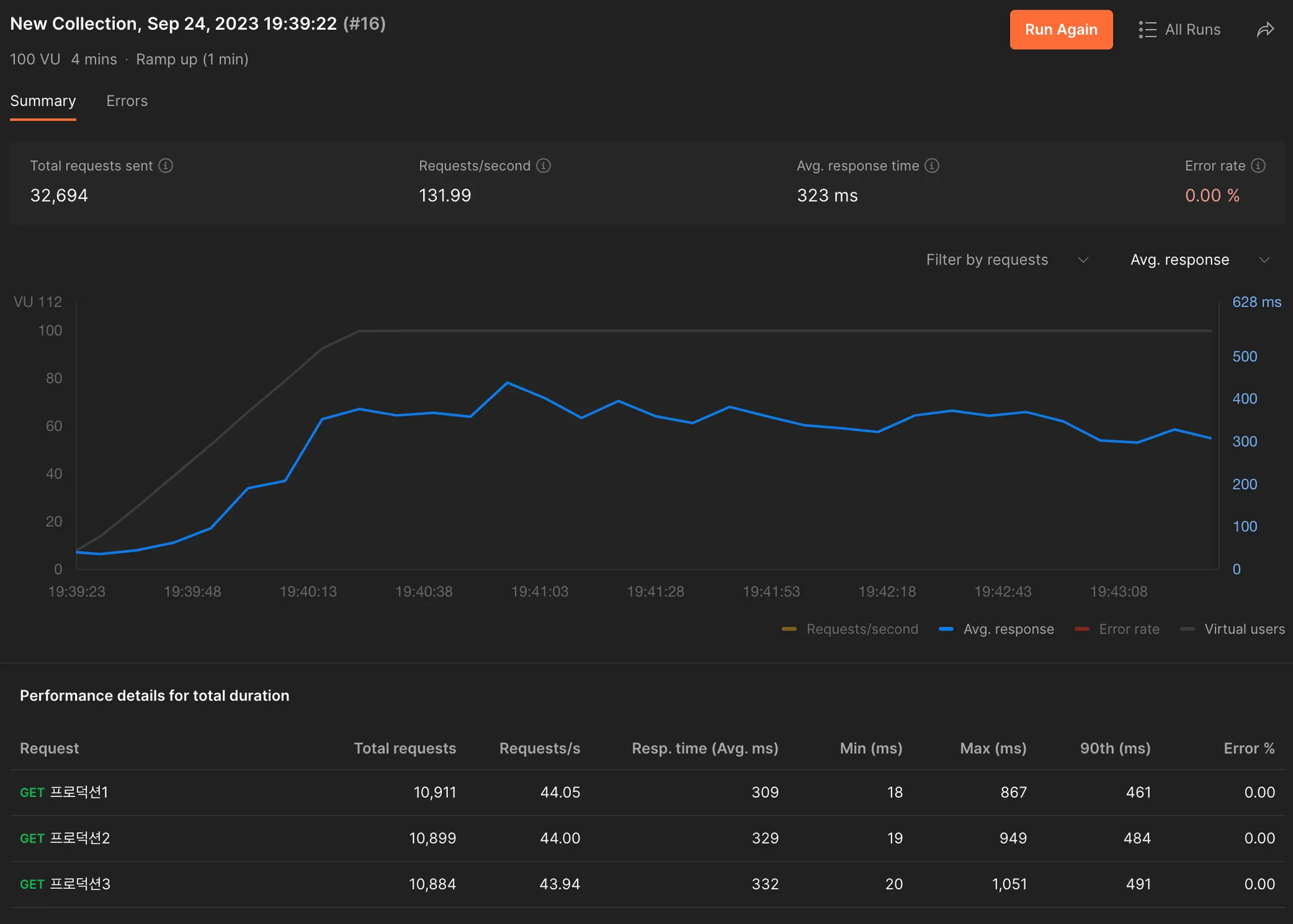This screenshot has width=1293, height=924.
Task: Switch to the Errors tab
Action: (x=127, y=101)
